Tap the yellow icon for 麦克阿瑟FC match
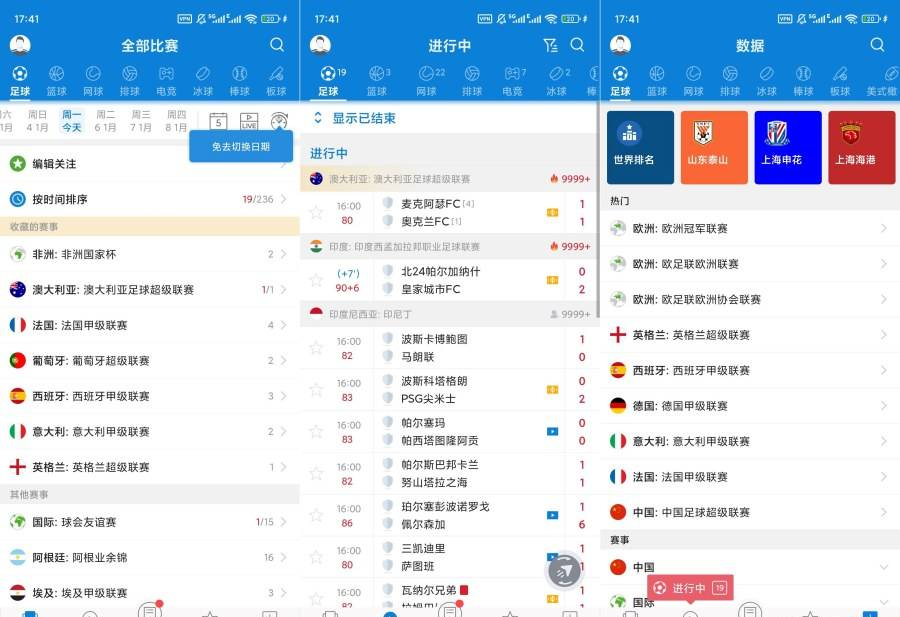 552,212
